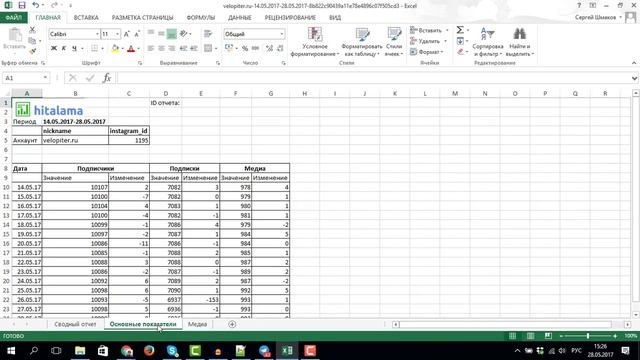Open the Windows notification center icon

625,351
